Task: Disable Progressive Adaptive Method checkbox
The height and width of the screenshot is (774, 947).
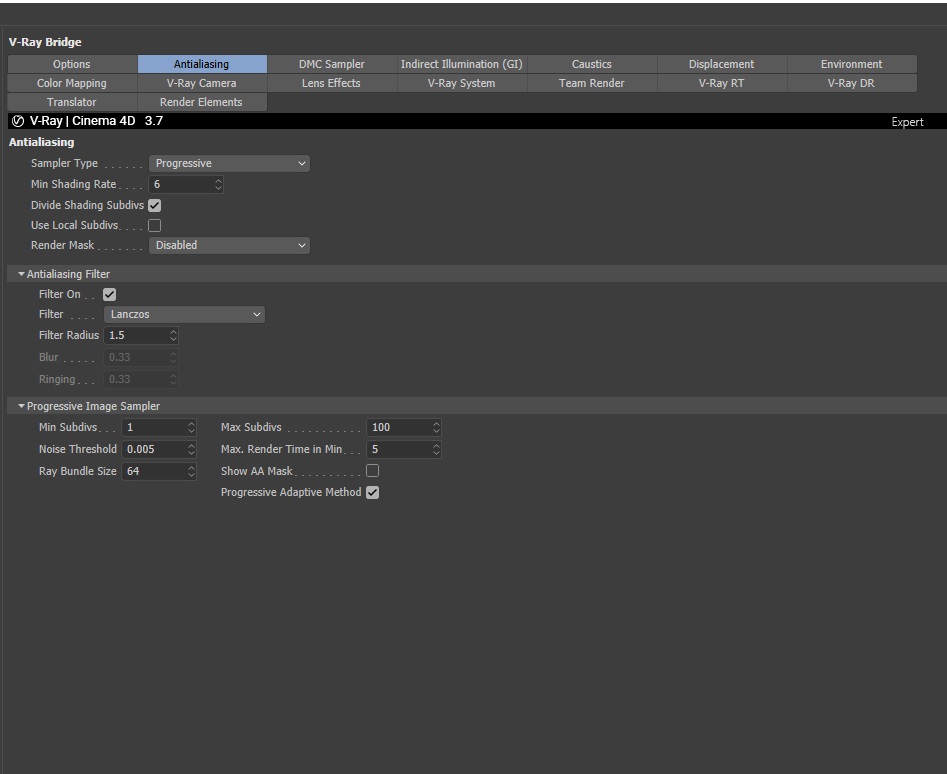Action: click(373, 493)
